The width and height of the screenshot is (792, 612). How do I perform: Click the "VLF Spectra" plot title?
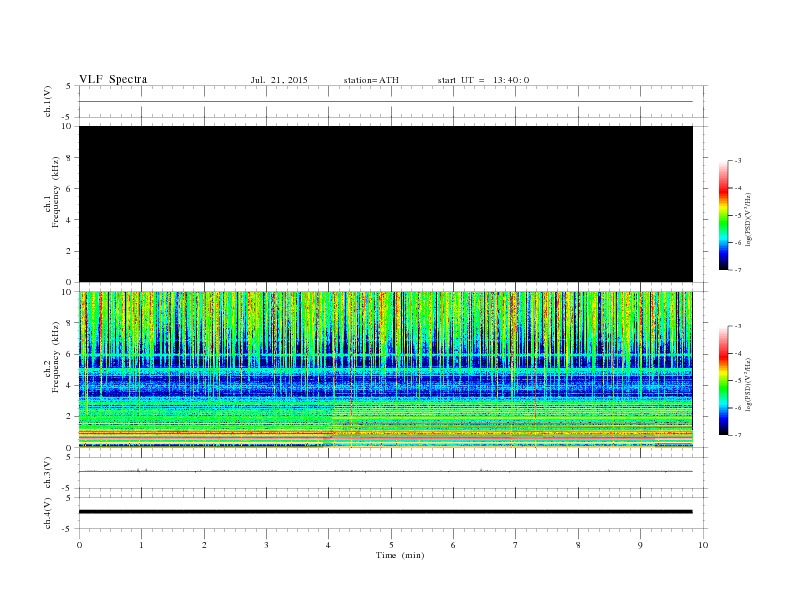(x=113, y=79)
